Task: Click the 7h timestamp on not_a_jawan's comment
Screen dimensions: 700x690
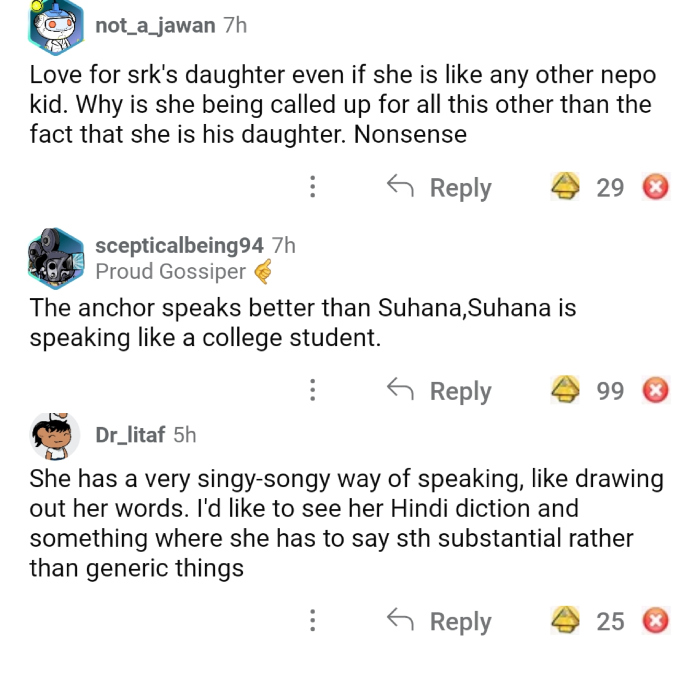Action: [235, 26]
